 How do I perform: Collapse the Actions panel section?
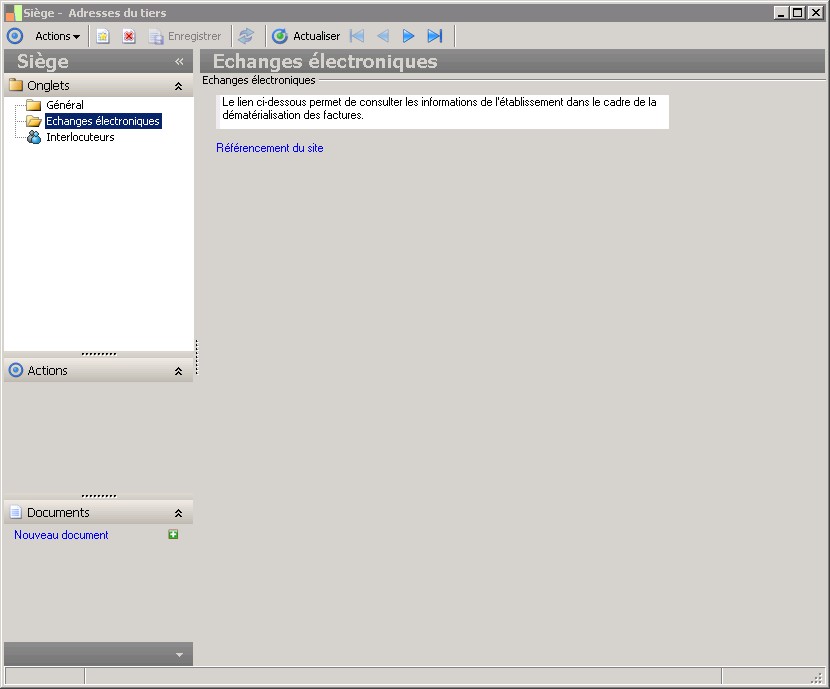tap(178, 371)
